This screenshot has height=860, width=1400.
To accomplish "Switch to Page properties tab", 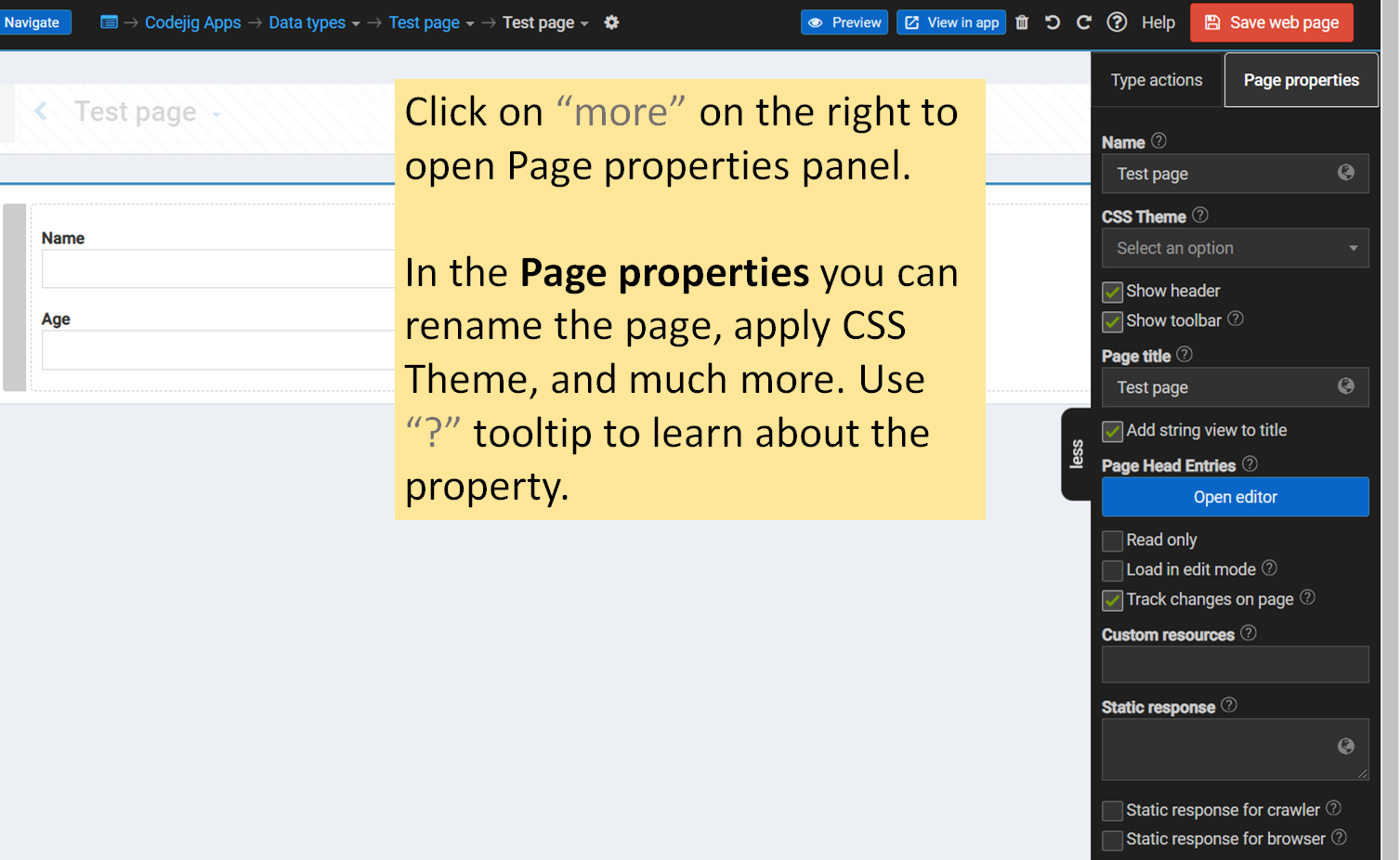I will coord(1301,81).
